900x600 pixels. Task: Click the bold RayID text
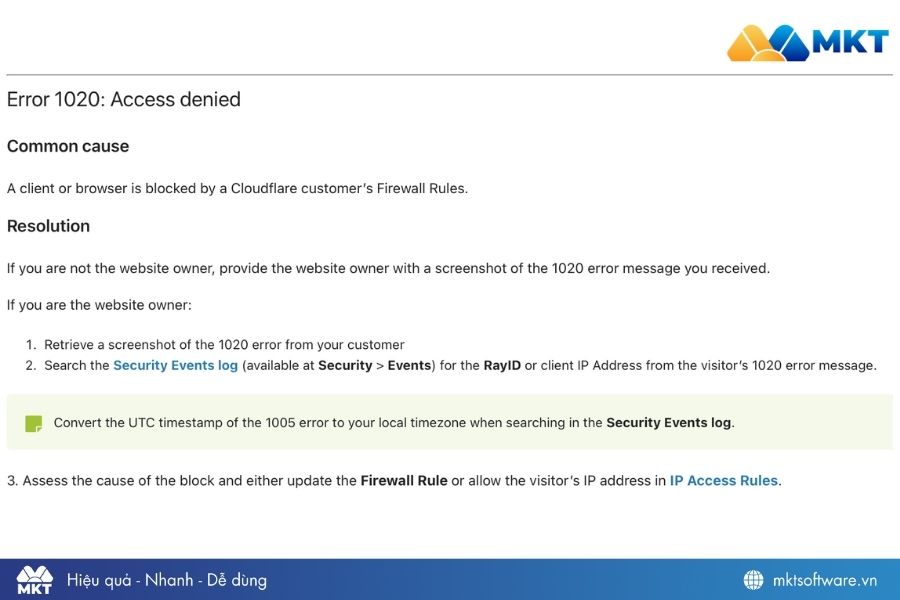(502, 366)
